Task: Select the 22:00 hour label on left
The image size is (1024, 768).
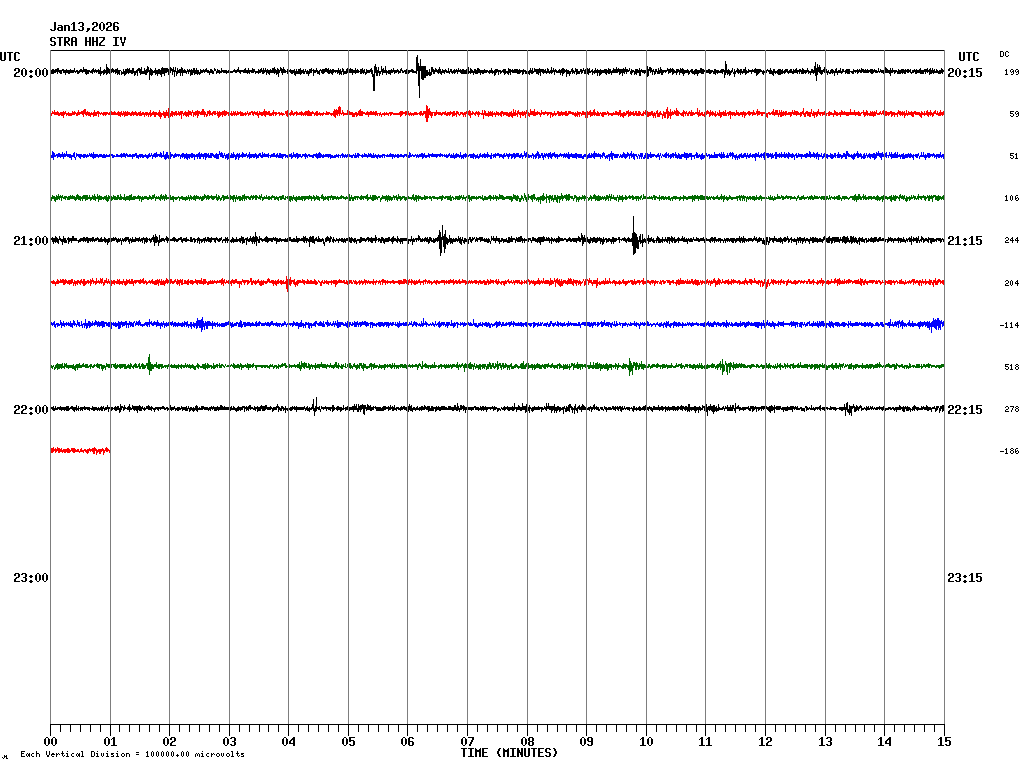Action: (x=30, y=410)
